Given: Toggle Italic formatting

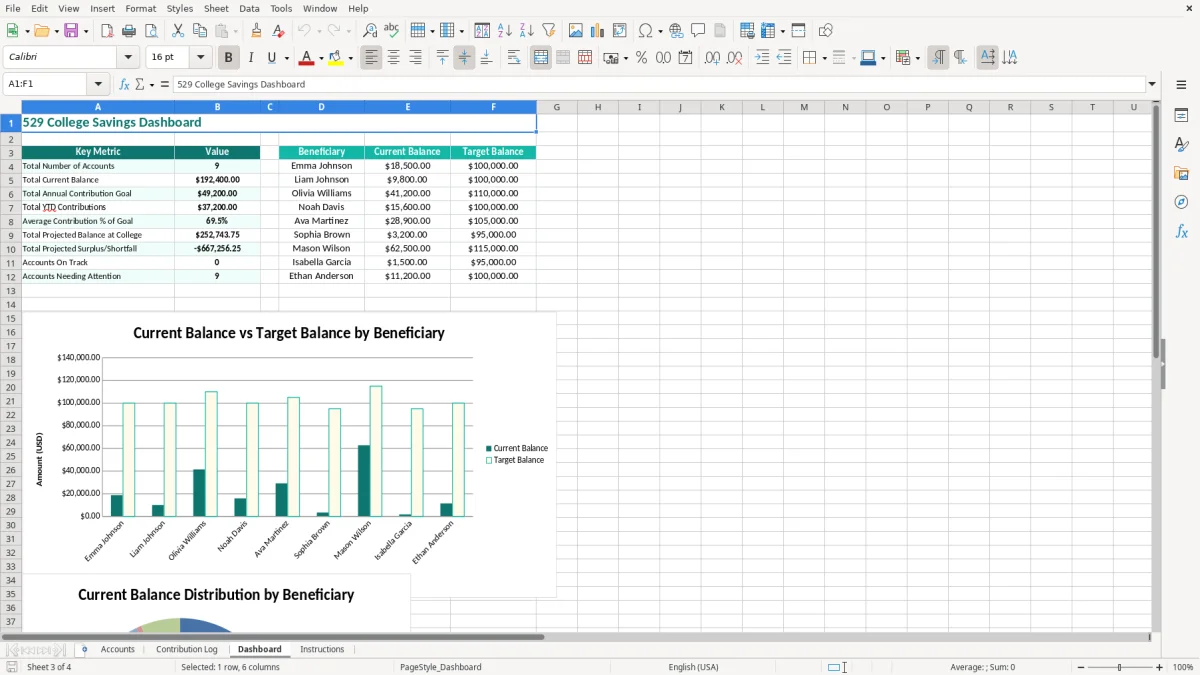Looking at the screenshot, I should (251, 58).
